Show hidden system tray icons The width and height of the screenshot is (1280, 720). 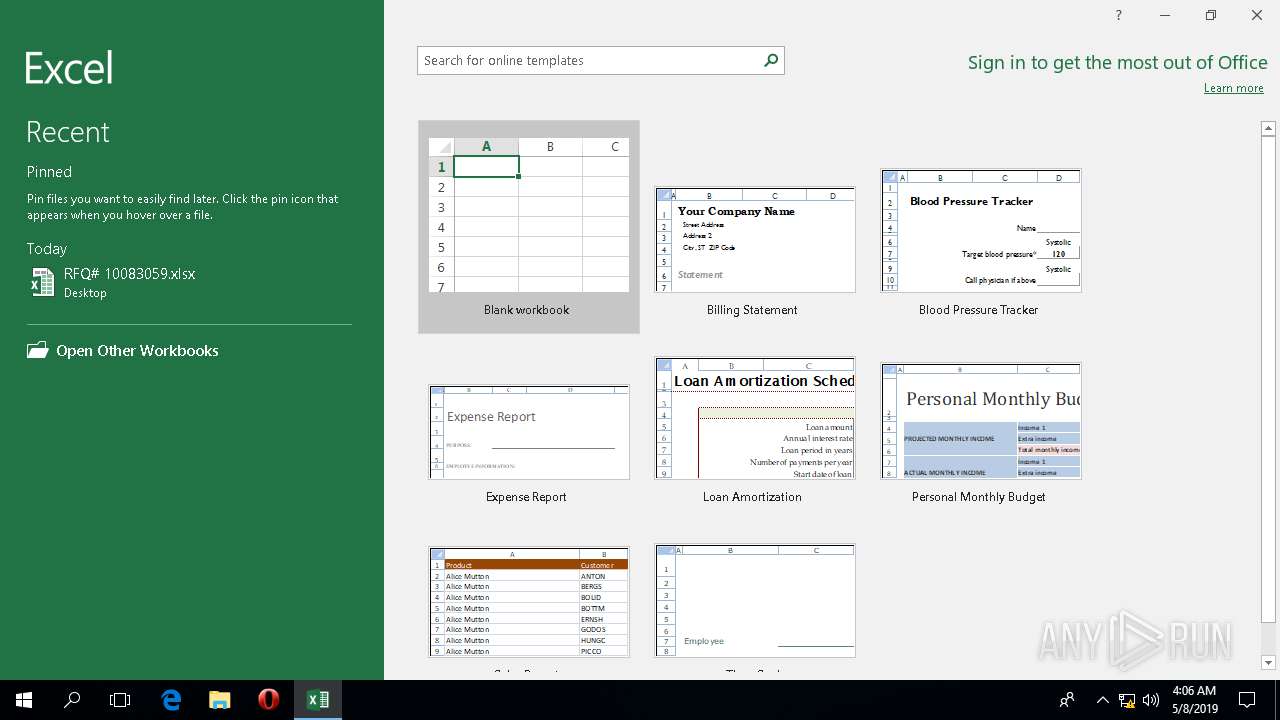pos(1102,700)
